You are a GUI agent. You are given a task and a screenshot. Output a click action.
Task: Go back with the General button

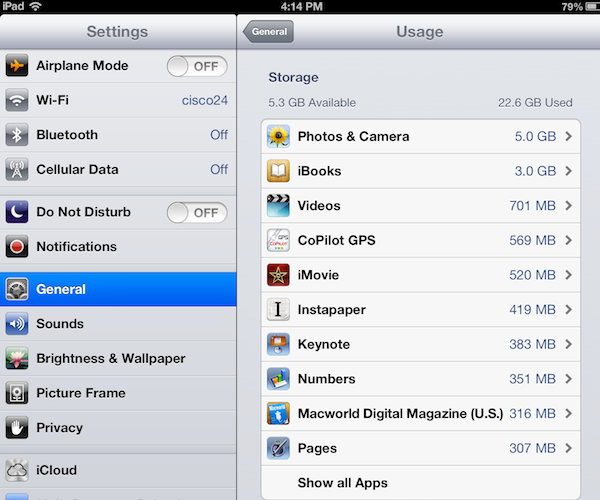pos(269,31)
